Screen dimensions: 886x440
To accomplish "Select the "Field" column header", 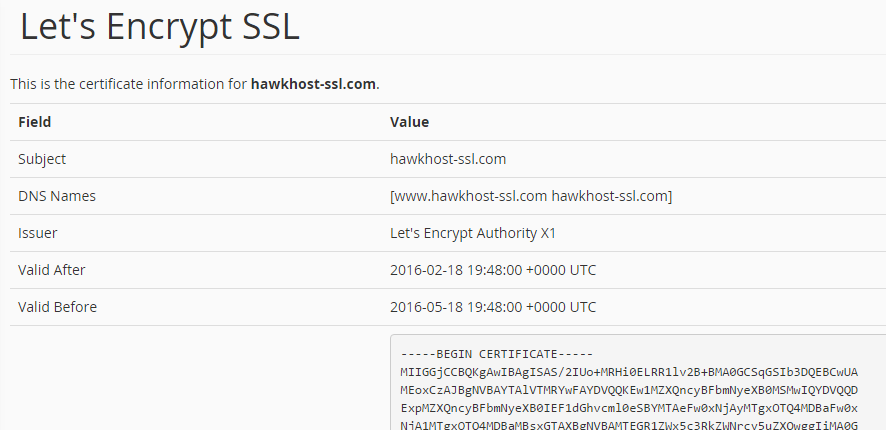I will point(35,122).
